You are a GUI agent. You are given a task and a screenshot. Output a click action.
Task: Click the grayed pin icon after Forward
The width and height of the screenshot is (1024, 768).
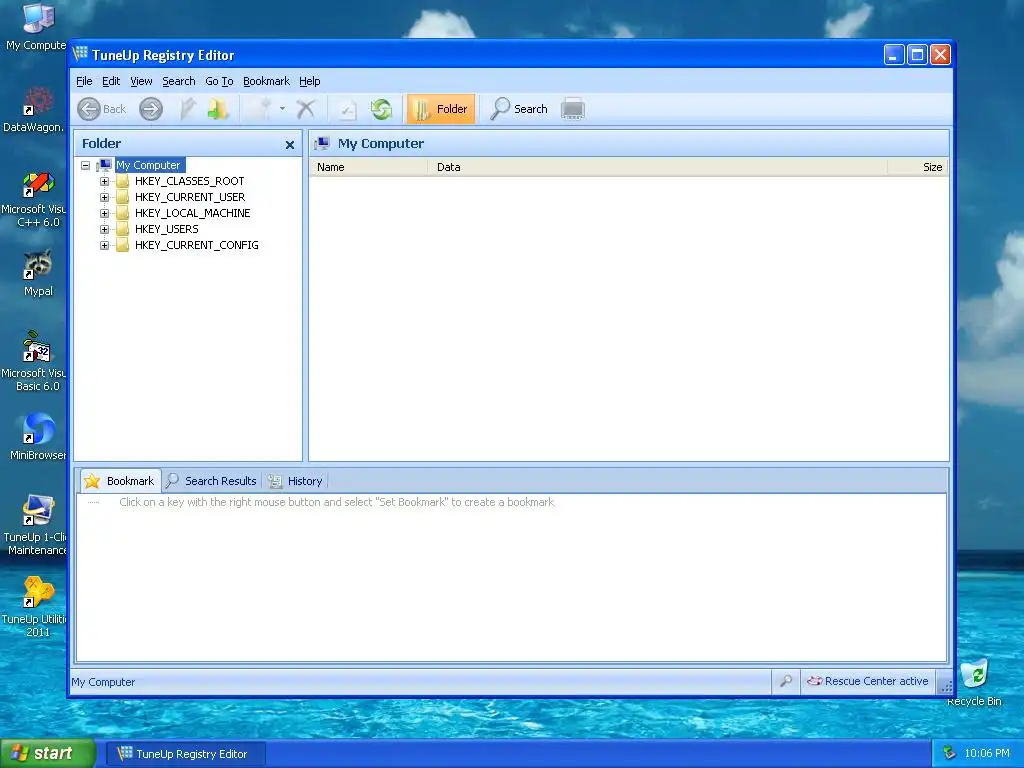pyautogui.click(x=188, y=109)
